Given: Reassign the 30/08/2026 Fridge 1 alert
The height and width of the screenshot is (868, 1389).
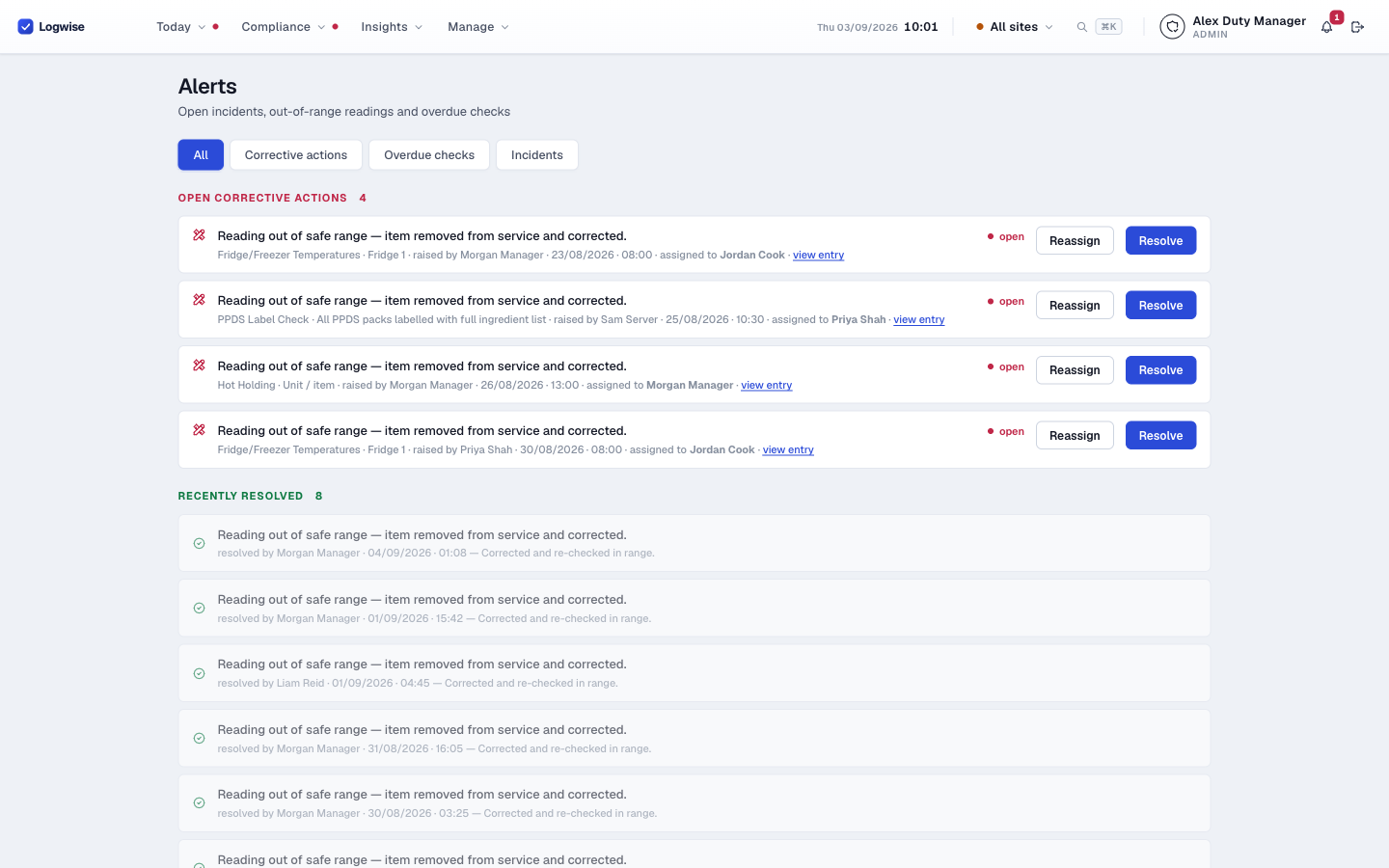Looking at the screenshot, I should pyautogui.click(x=1075, y=435).
